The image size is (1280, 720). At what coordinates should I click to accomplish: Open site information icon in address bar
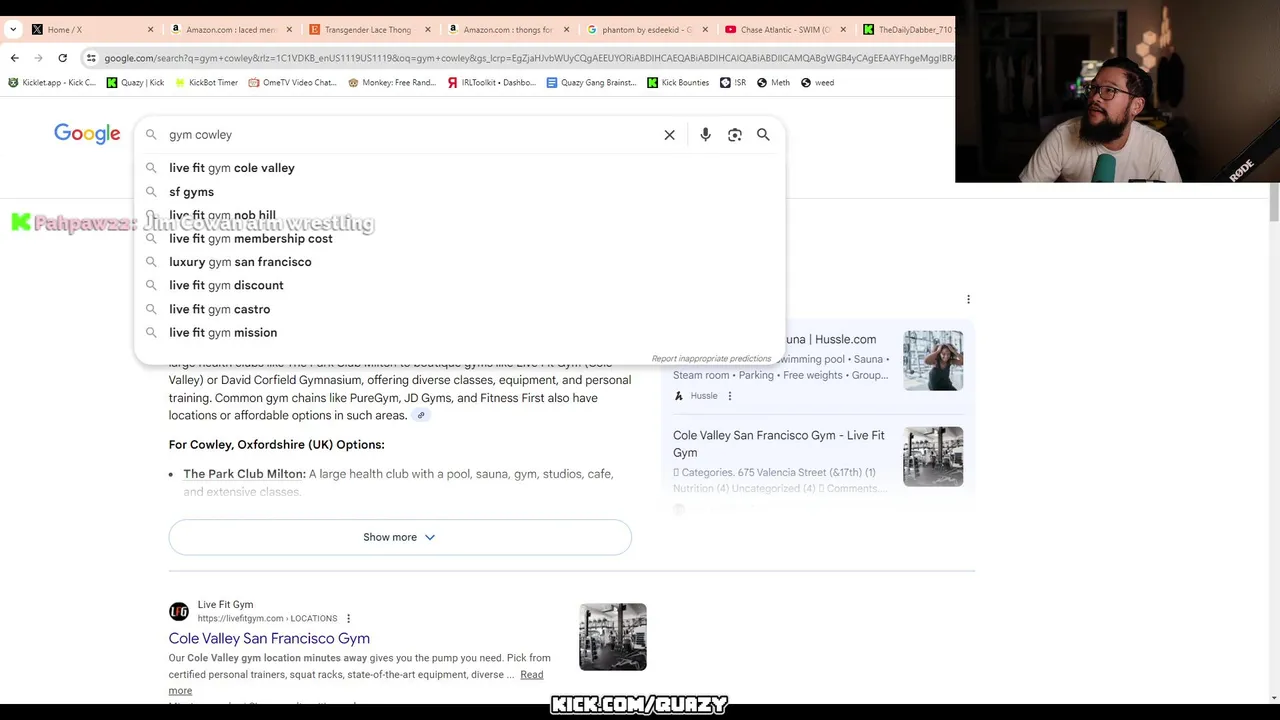click(x=91, y=58)
